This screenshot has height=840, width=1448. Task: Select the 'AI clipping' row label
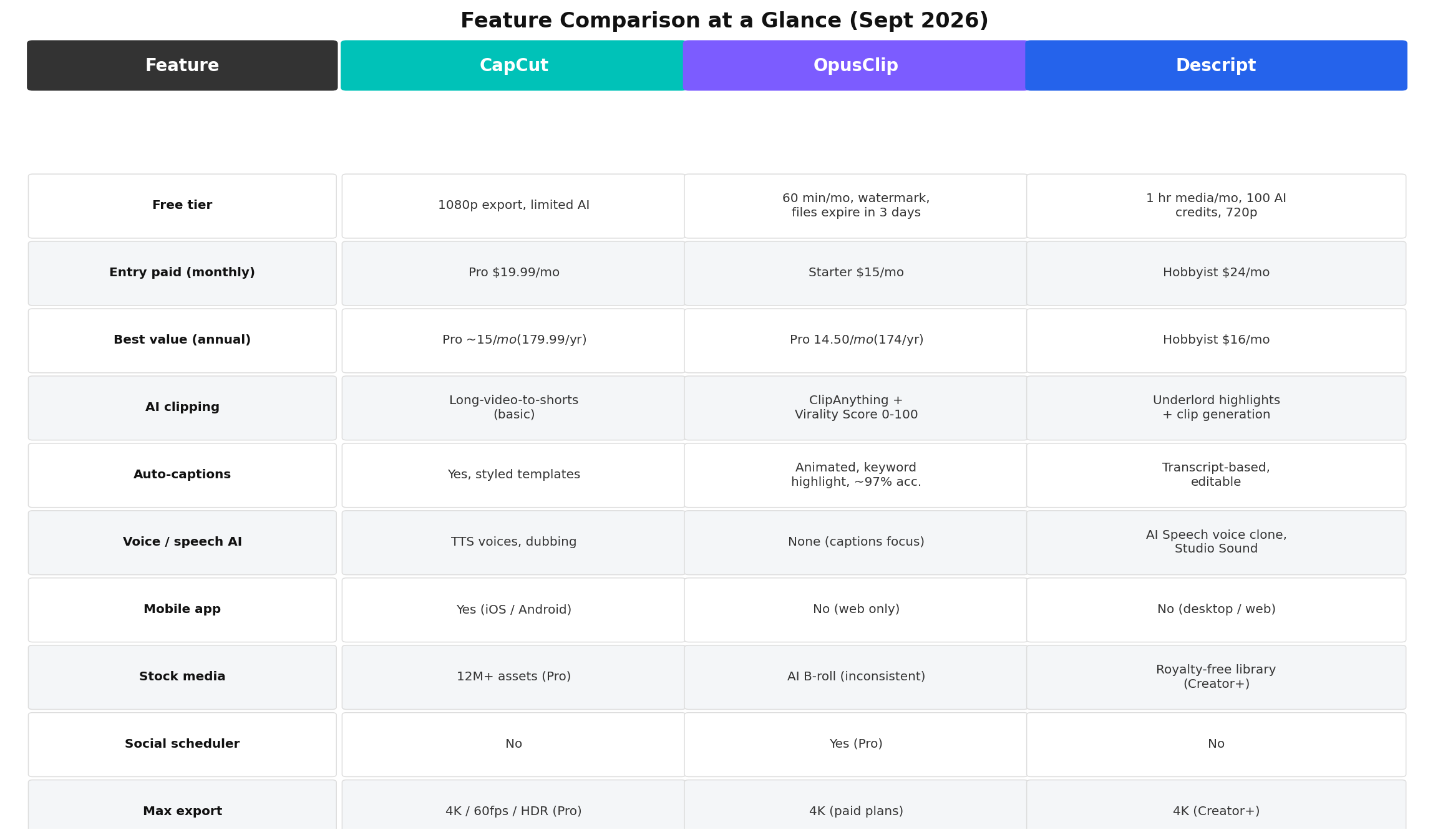tap(182, 408)
